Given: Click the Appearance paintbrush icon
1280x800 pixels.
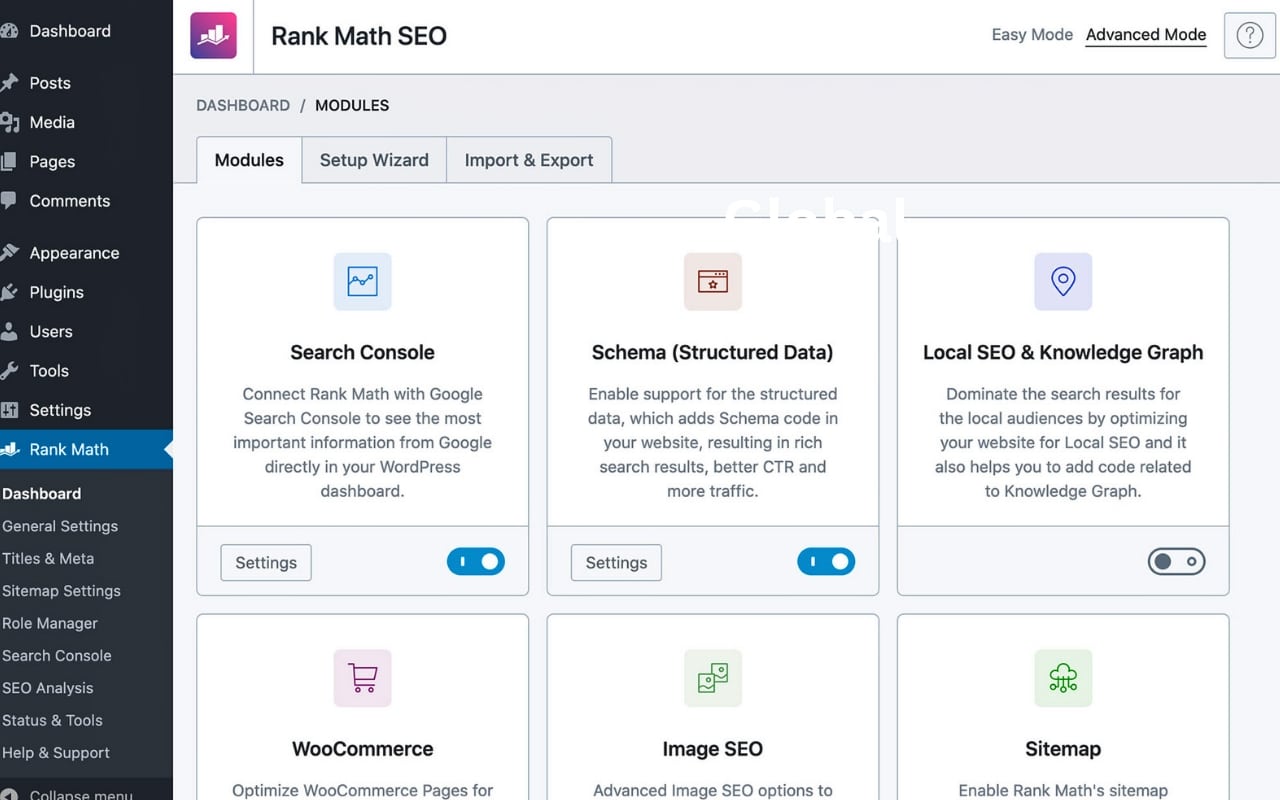Looking at the screenshot, I should [10, 253].
